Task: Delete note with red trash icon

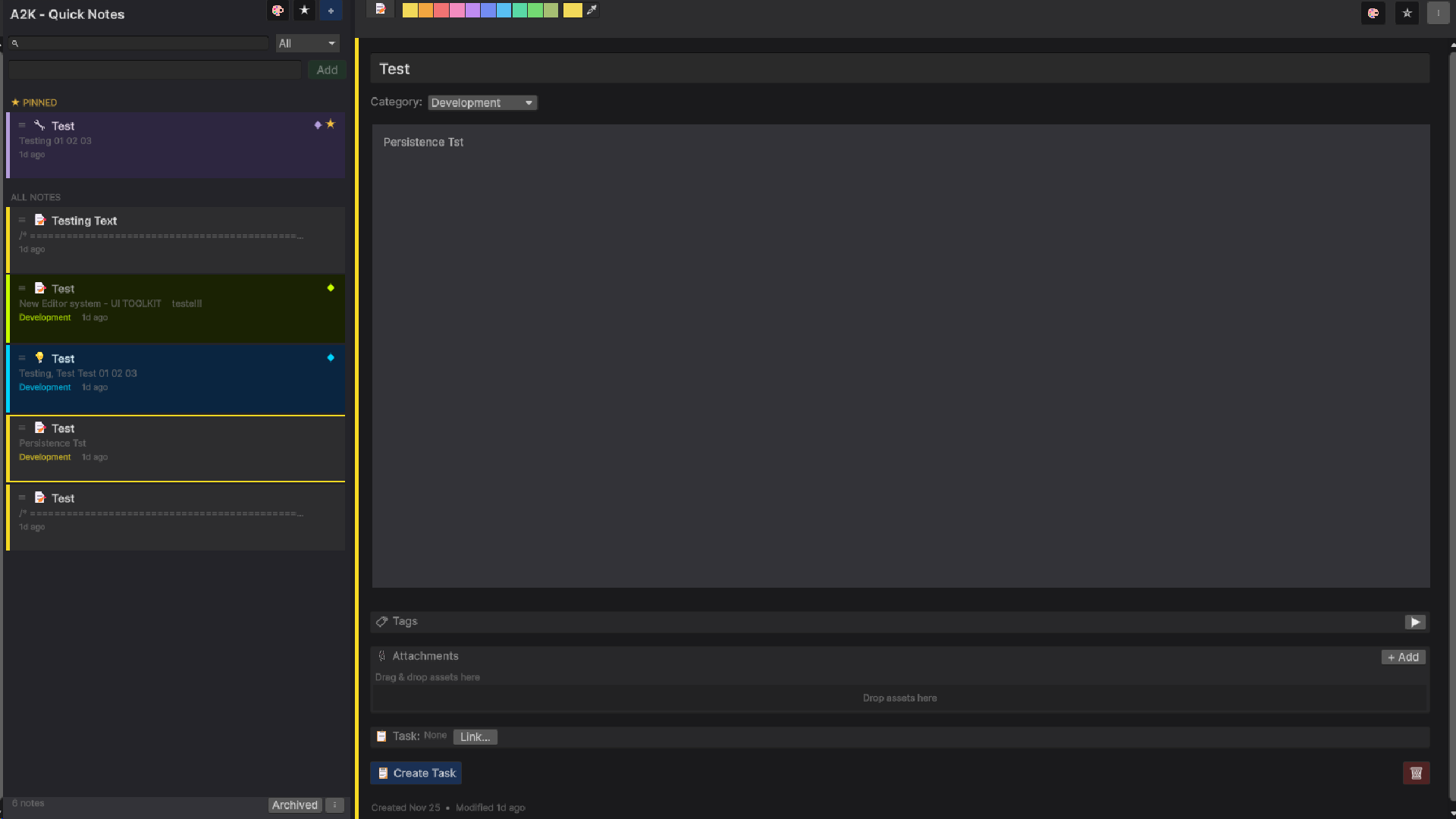Action: [x=1416, y=773]
